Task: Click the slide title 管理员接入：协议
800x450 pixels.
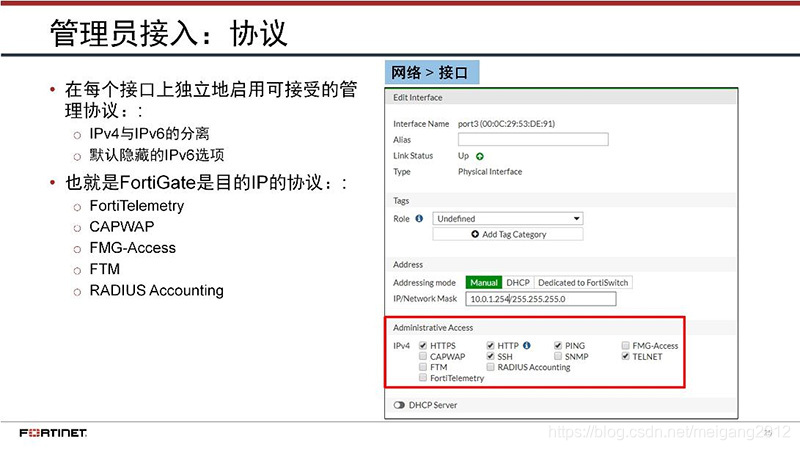Action: 168,33
